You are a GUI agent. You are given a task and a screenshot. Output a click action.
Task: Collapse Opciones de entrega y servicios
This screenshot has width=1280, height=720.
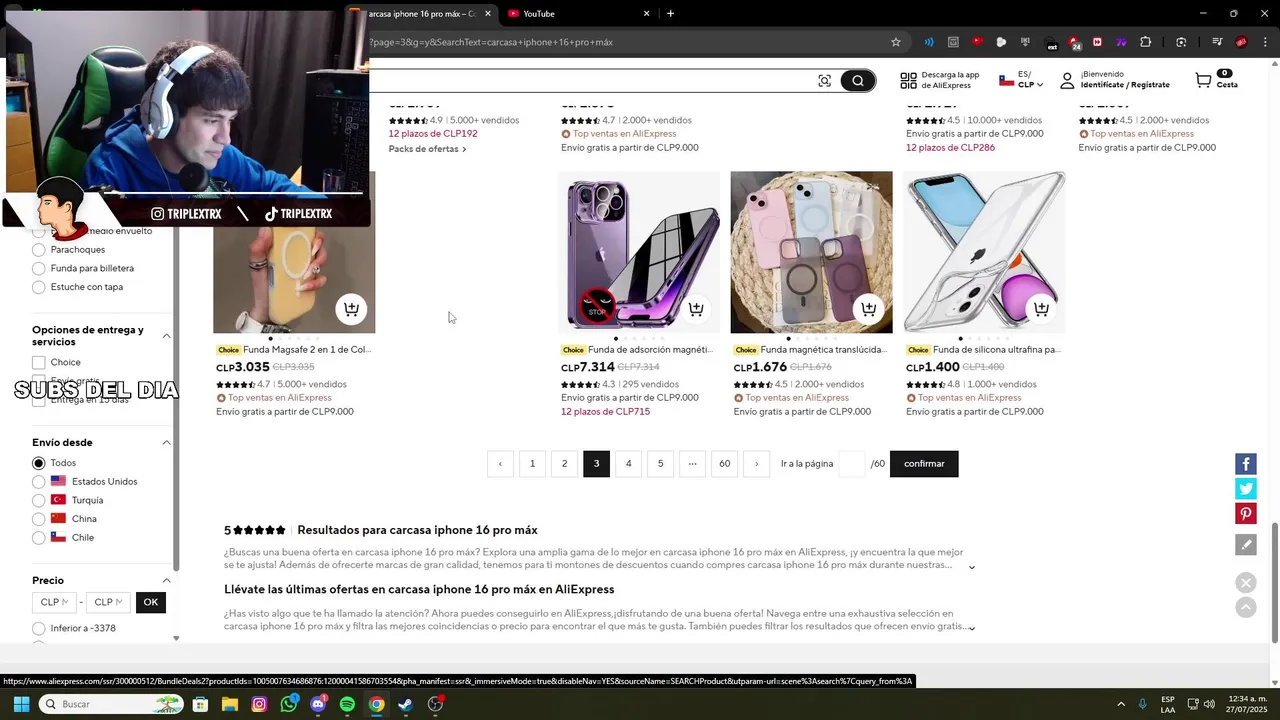166,336
